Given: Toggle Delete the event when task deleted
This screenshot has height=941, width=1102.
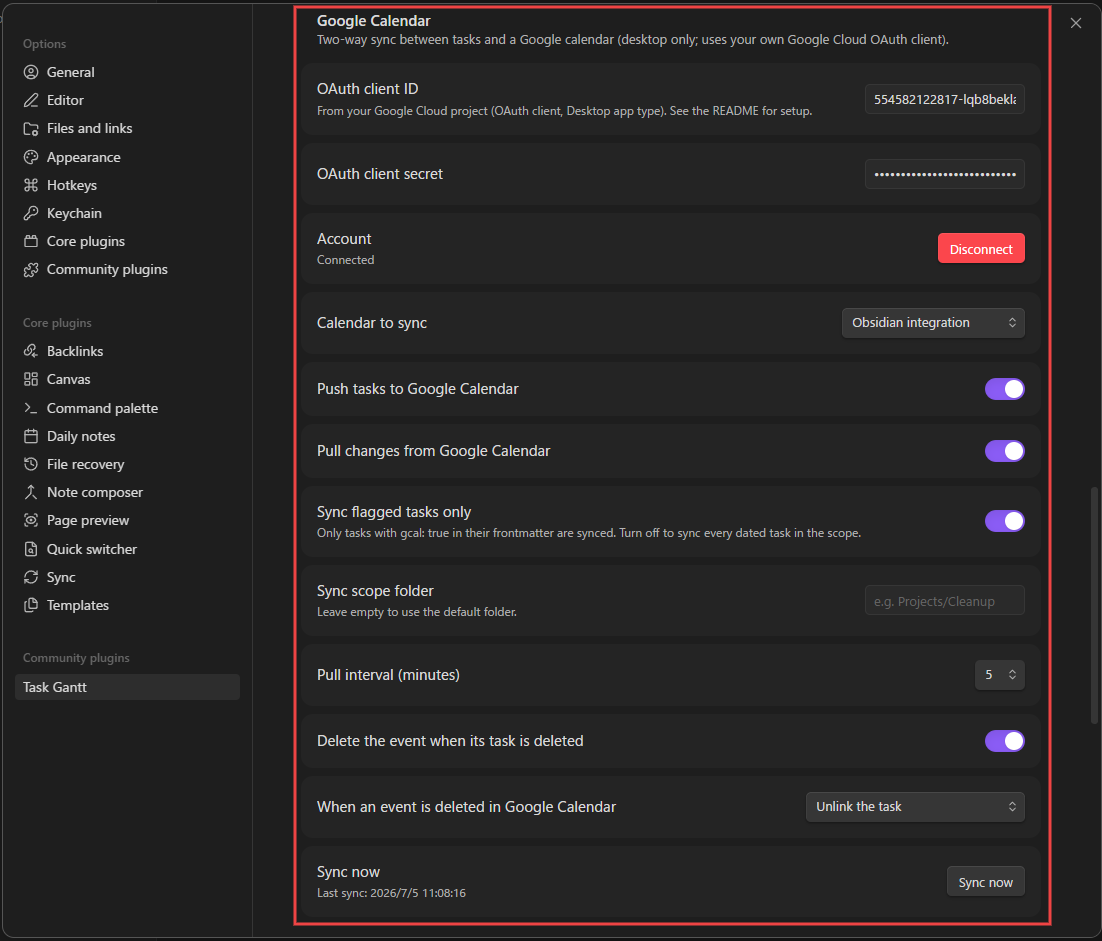Looking at the screenshot, I should (x=1004, y=741).
